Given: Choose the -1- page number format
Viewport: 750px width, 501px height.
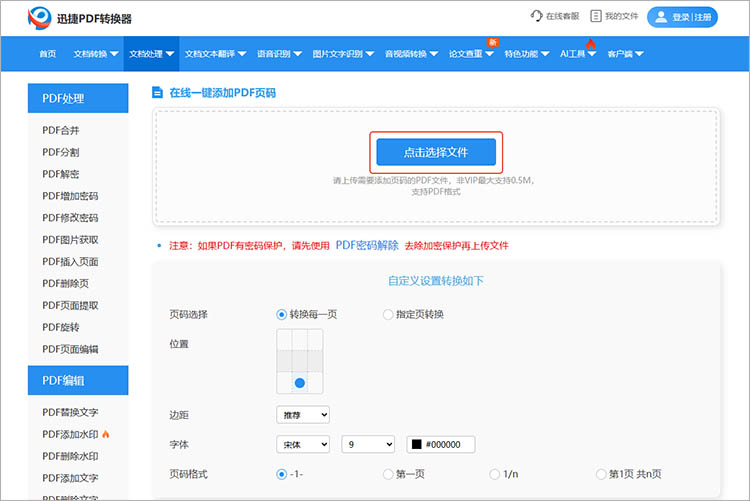Looking at the screenshot, I should point(281,474).
